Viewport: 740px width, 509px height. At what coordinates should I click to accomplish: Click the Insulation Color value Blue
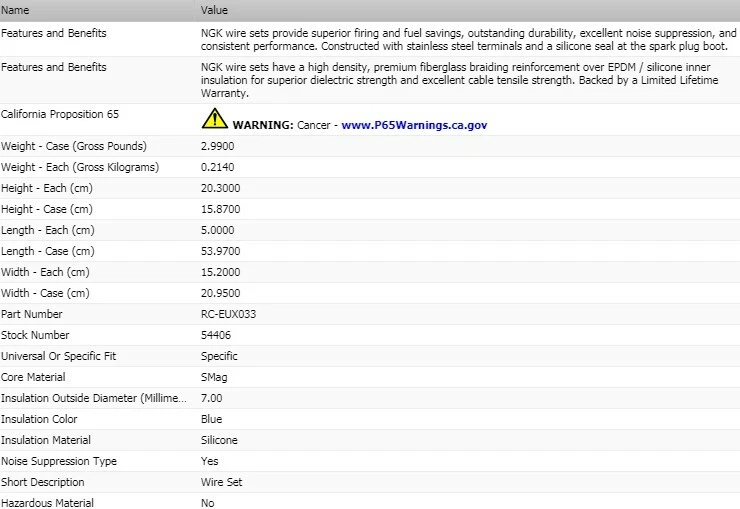pyautogui.click(x=211, y=419)
